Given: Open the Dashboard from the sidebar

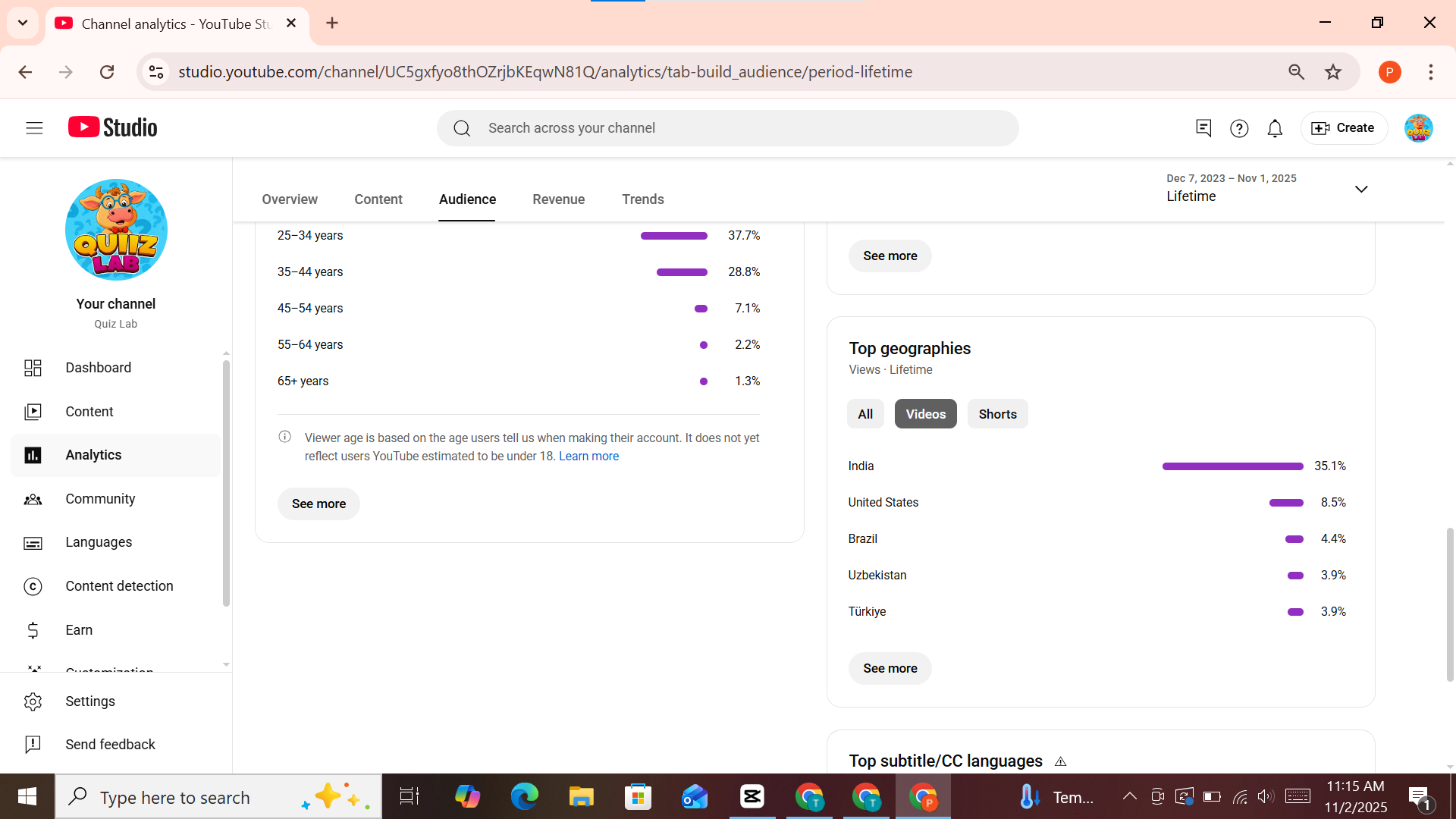Looking at the screenshot, I should click(x=33, y=368).
